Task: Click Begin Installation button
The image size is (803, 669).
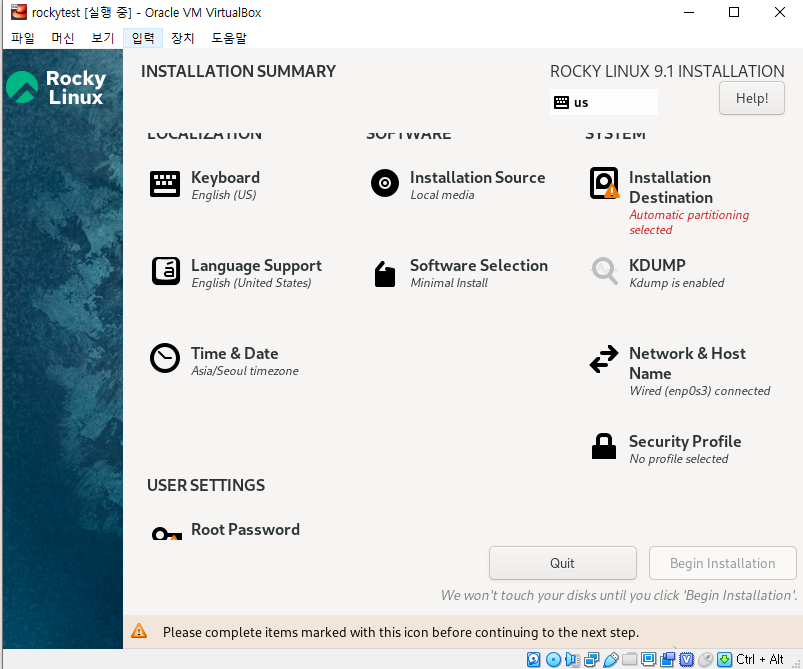Action: [722, 563]
